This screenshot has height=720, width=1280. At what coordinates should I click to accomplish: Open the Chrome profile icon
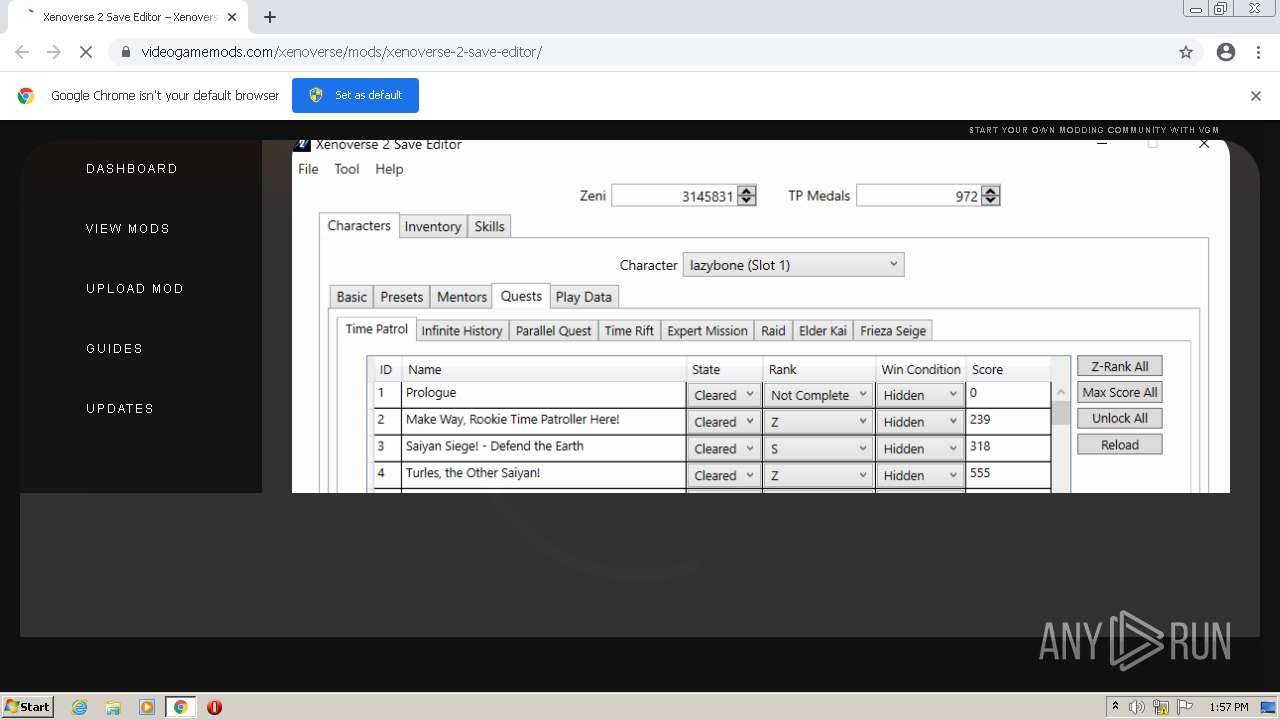pos(1226,52)
